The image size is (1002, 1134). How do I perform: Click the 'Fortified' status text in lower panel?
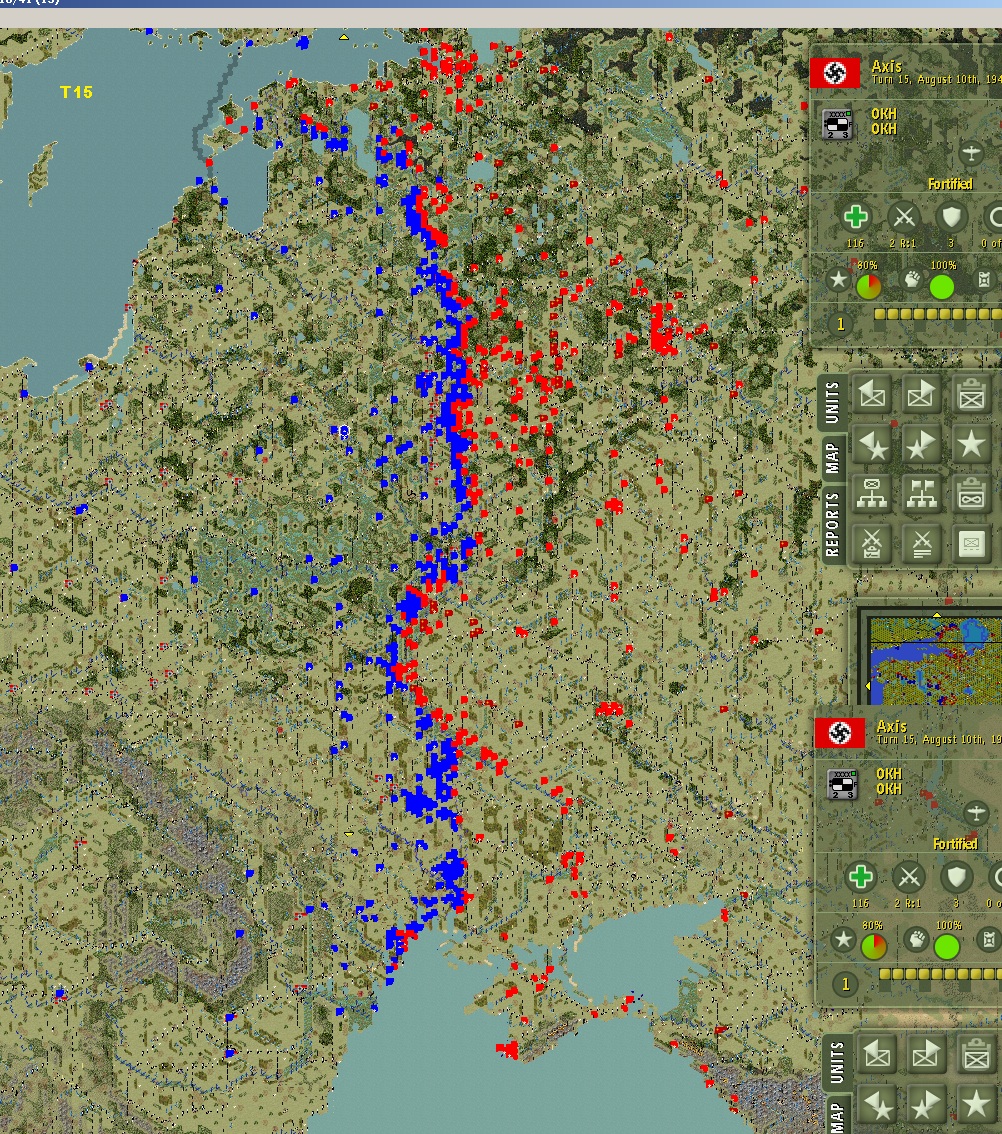955,844
